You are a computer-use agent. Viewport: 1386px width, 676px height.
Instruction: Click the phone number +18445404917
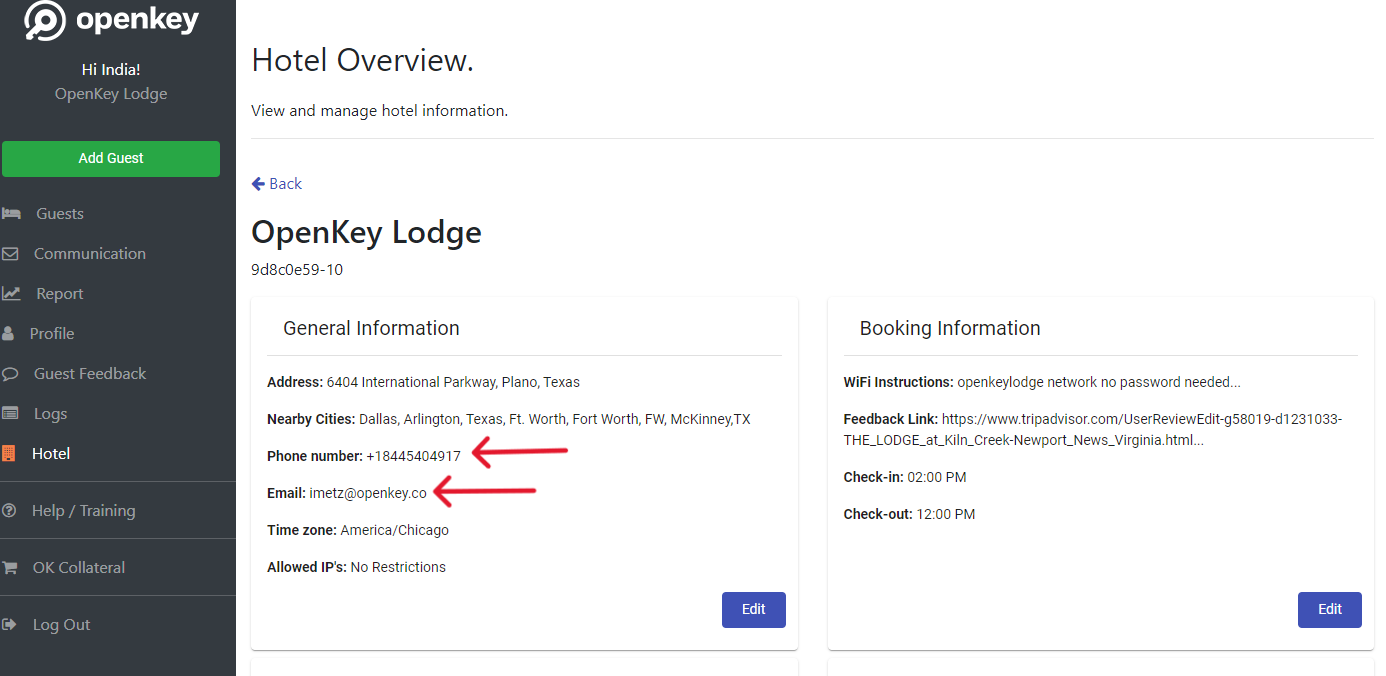click(x=413, y=456)
